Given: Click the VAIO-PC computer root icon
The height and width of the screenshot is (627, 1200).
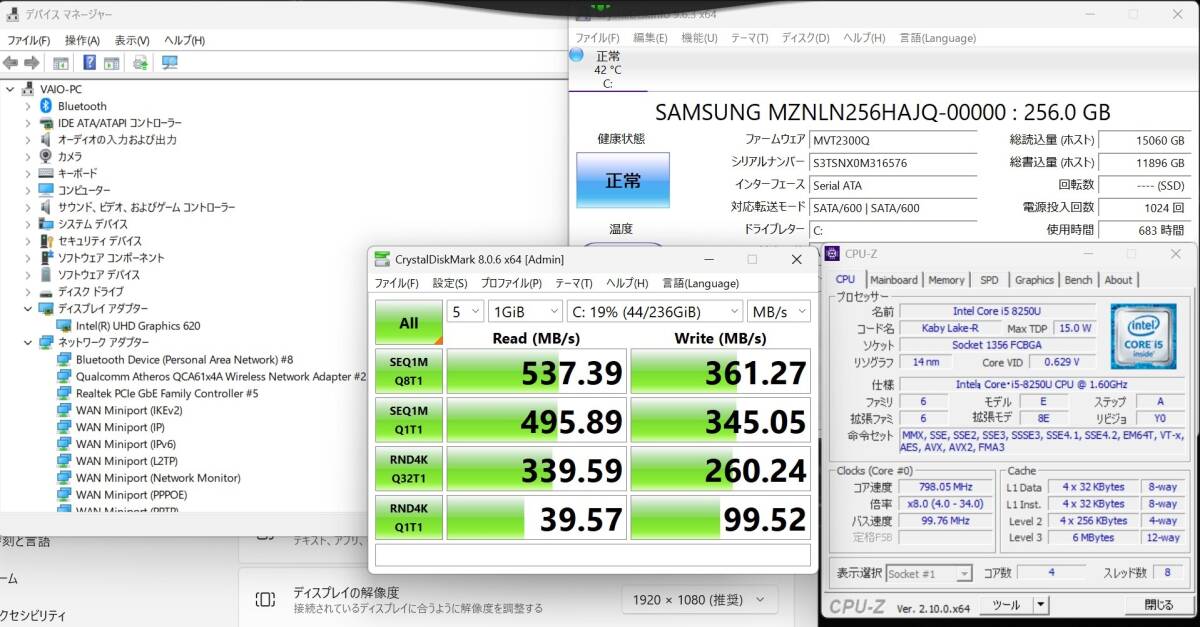Looking at the screenshot, I should click(x=29, y=89).
